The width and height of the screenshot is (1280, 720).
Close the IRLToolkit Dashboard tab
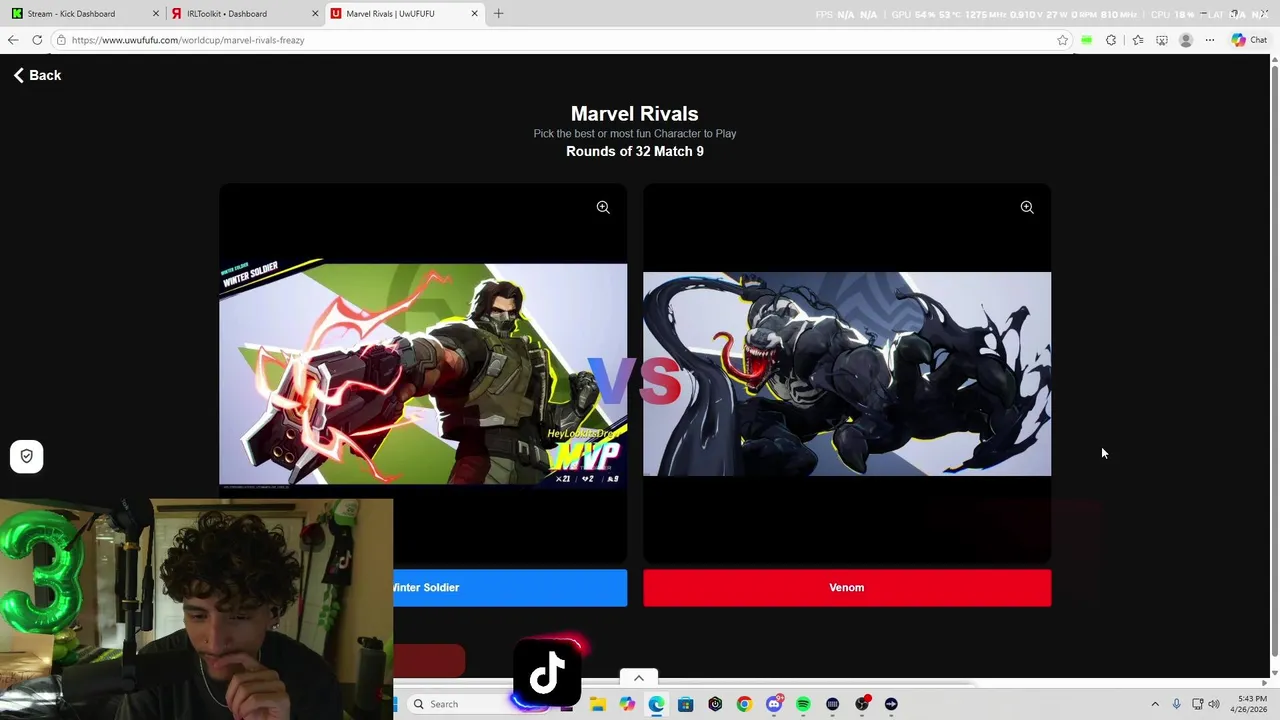(x=315, y=14)
